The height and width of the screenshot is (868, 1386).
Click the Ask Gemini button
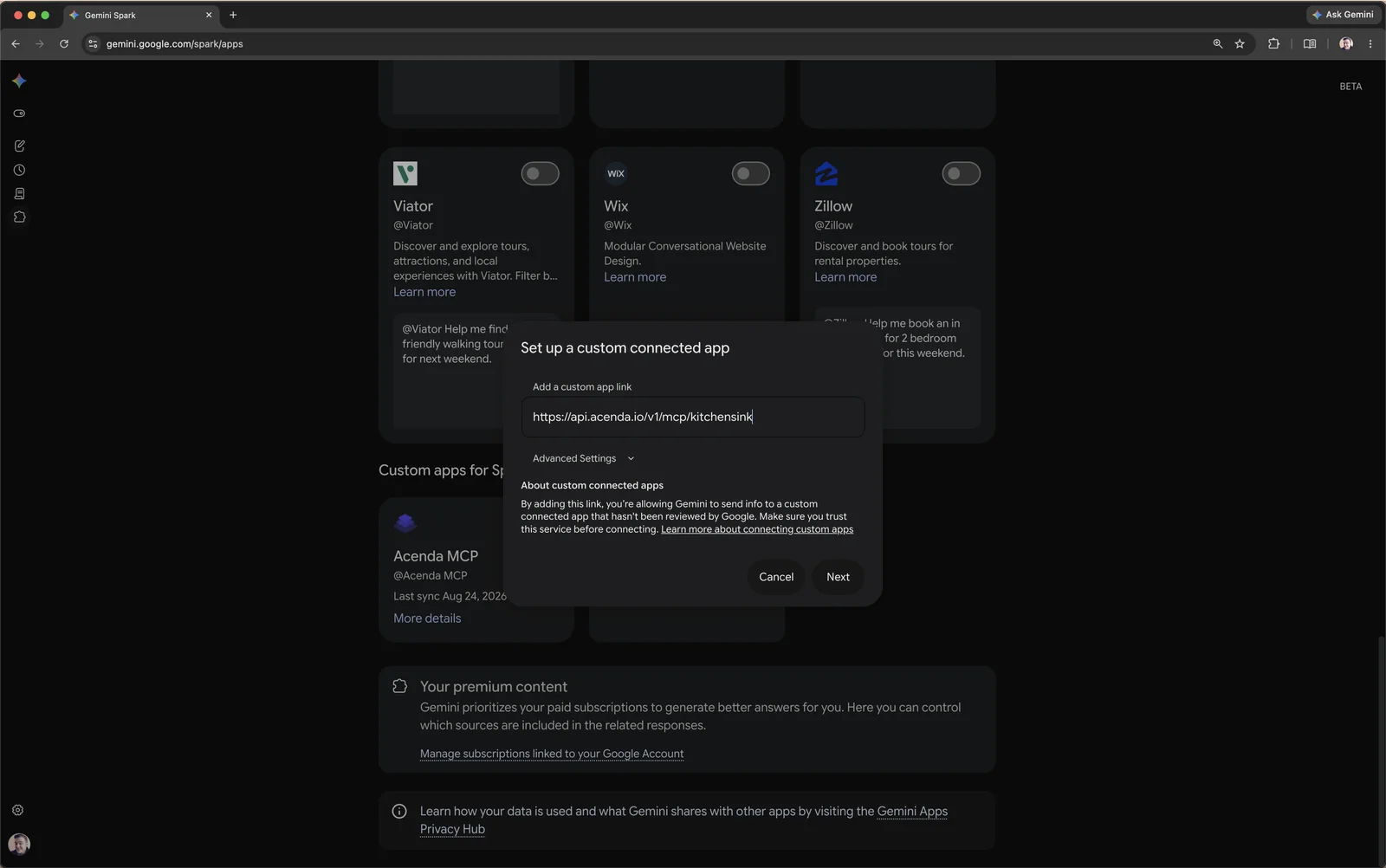click(1343, 15)
